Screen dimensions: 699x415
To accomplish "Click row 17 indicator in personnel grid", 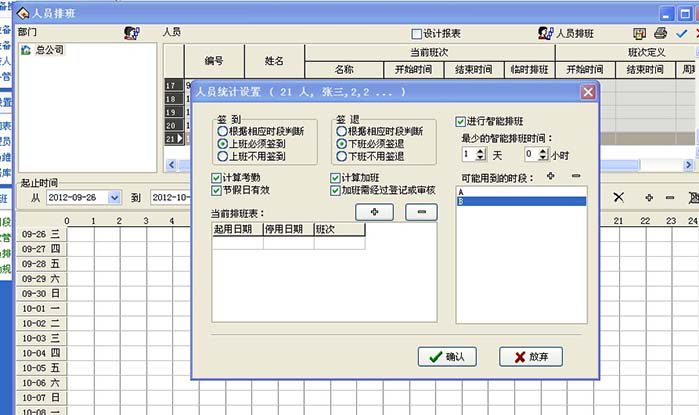I will 173,85.
